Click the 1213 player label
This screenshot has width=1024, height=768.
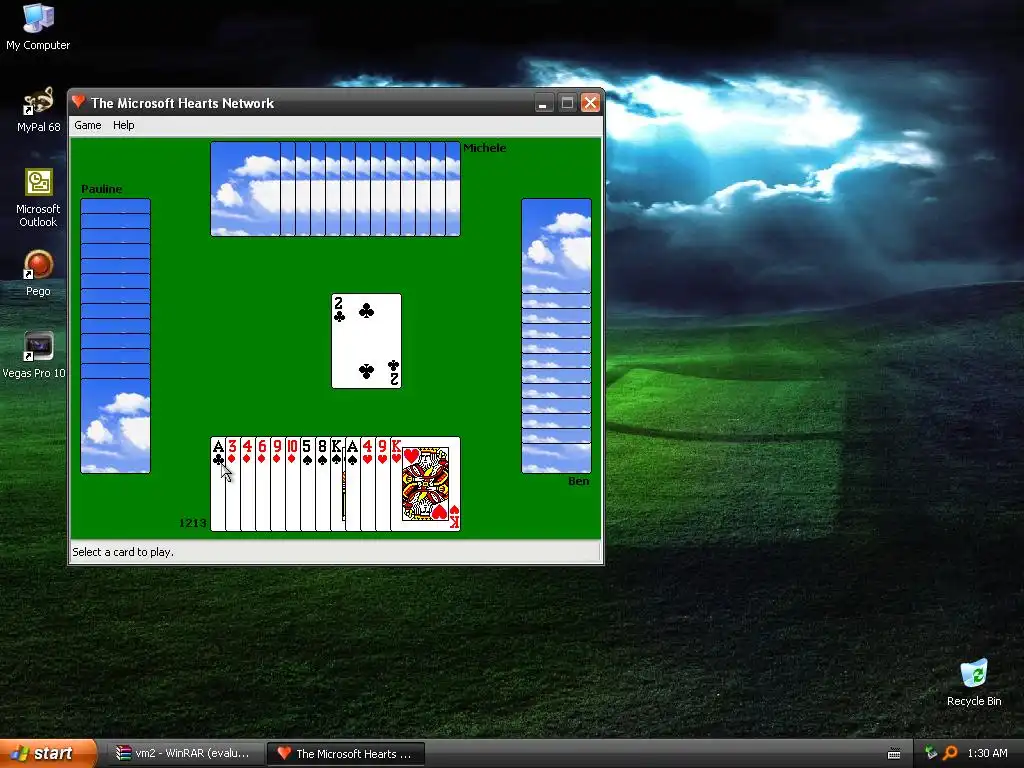(x=193, y=523)
